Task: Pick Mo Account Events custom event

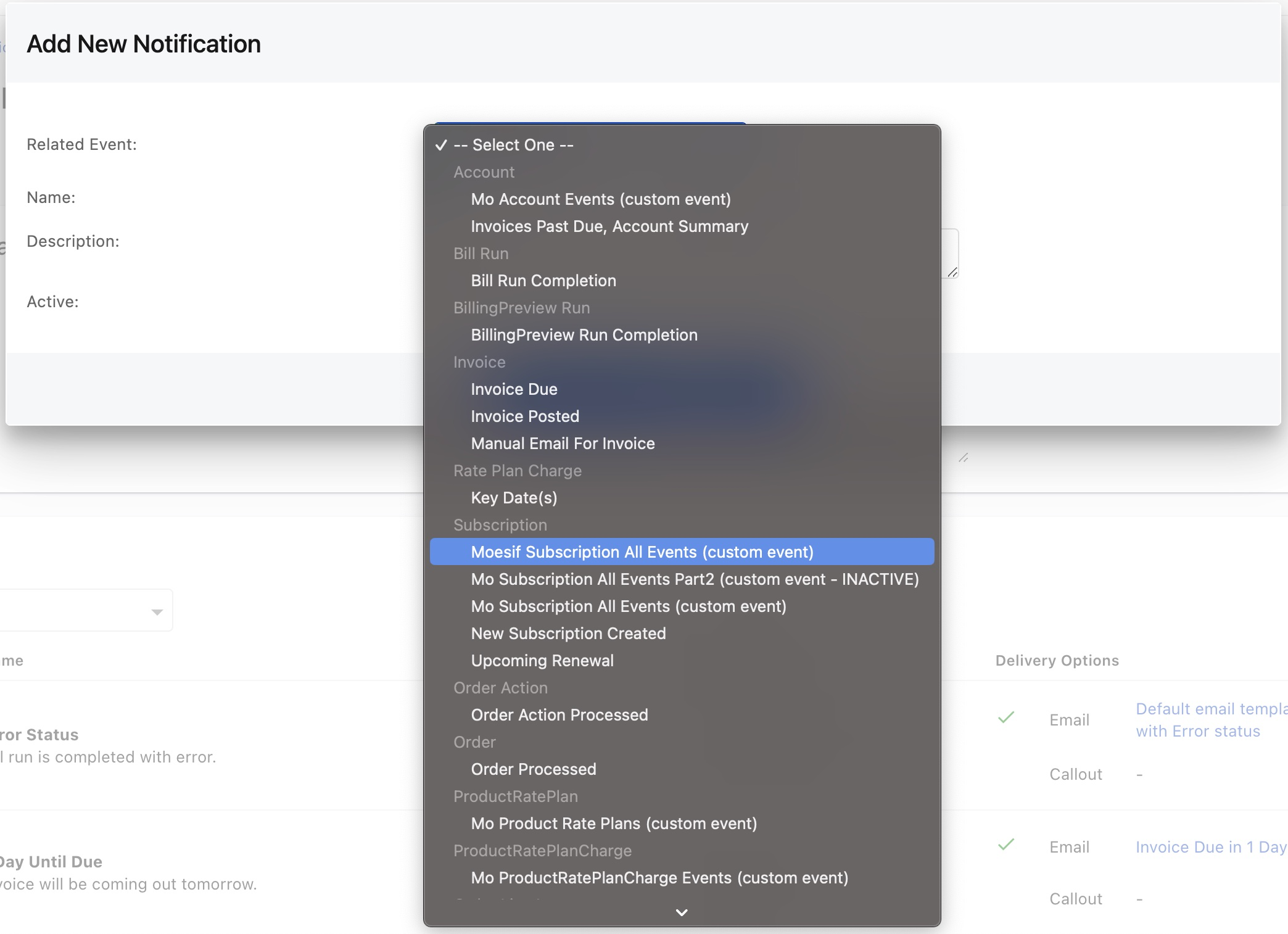Action: (x=600, y=199)
